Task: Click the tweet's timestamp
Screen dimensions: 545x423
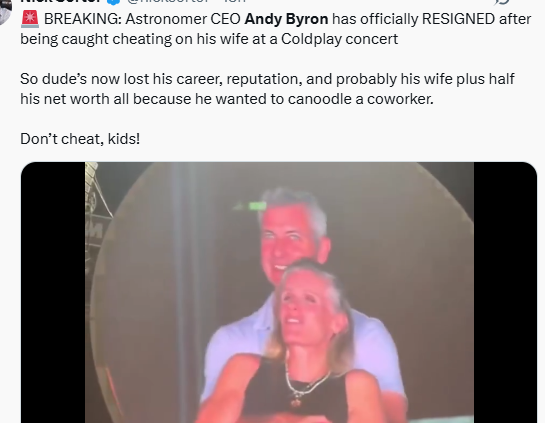Action: [x=235, y=1]
